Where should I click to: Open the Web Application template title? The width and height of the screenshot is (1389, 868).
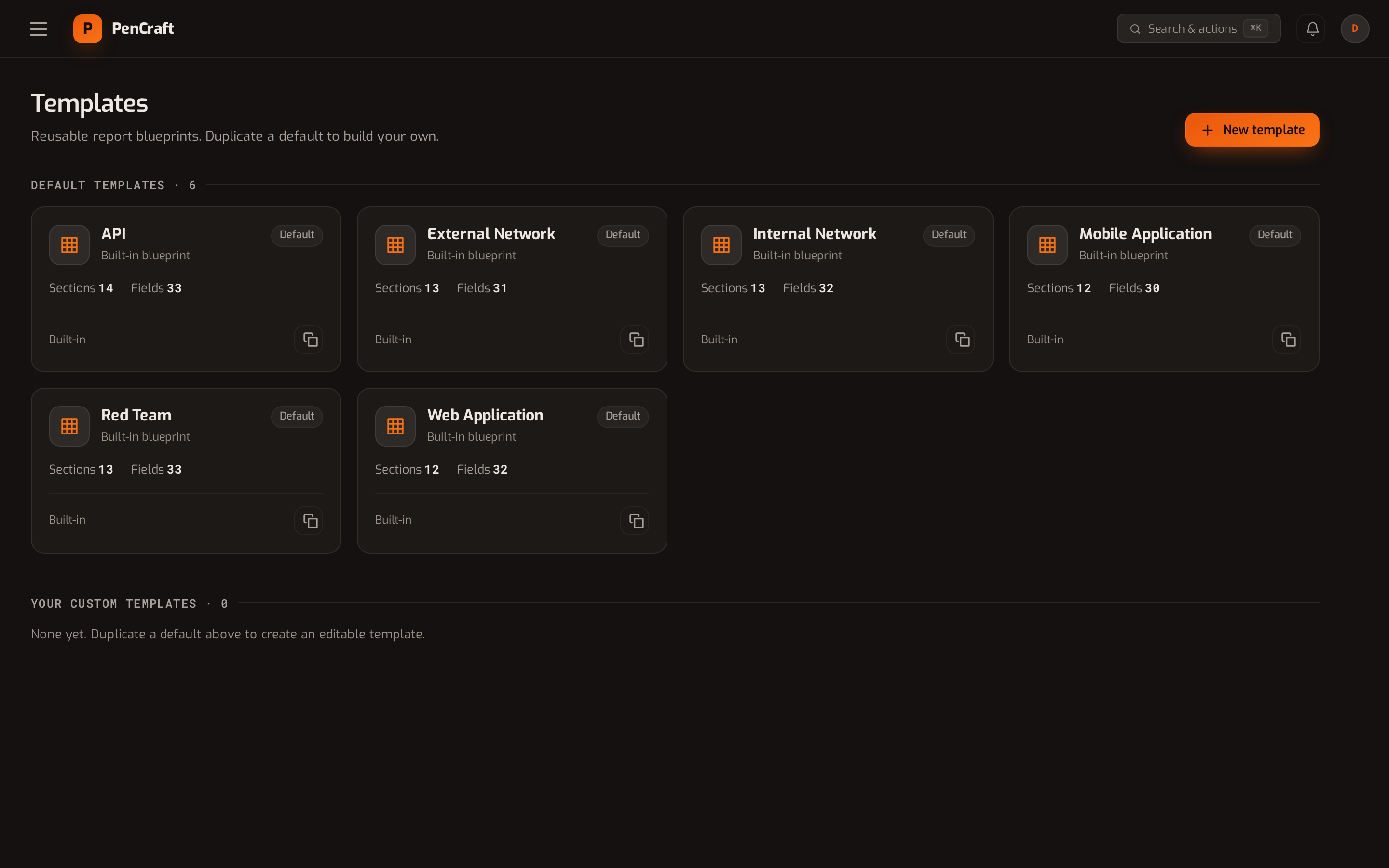(485, 416)
